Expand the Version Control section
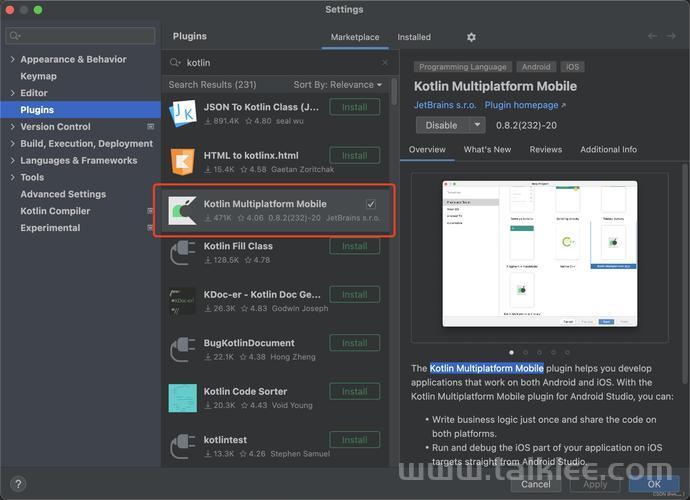Viewport: 690px width, 500px height. coord(12,127)
